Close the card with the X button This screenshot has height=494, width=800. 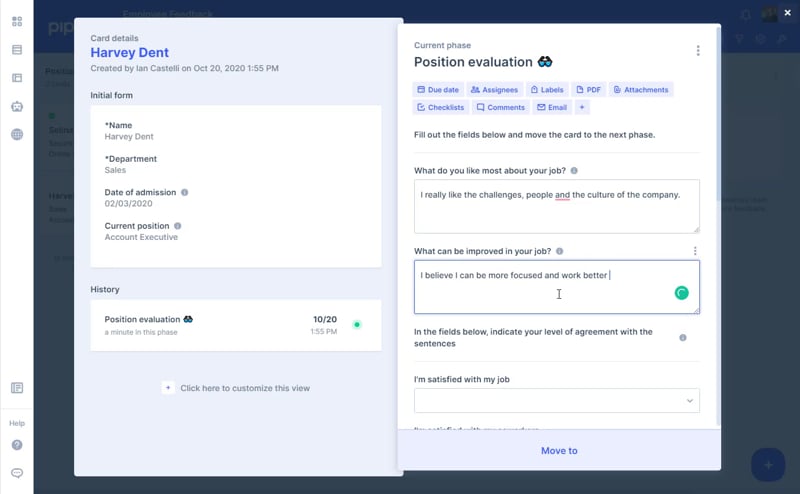(x=787, y=12)
